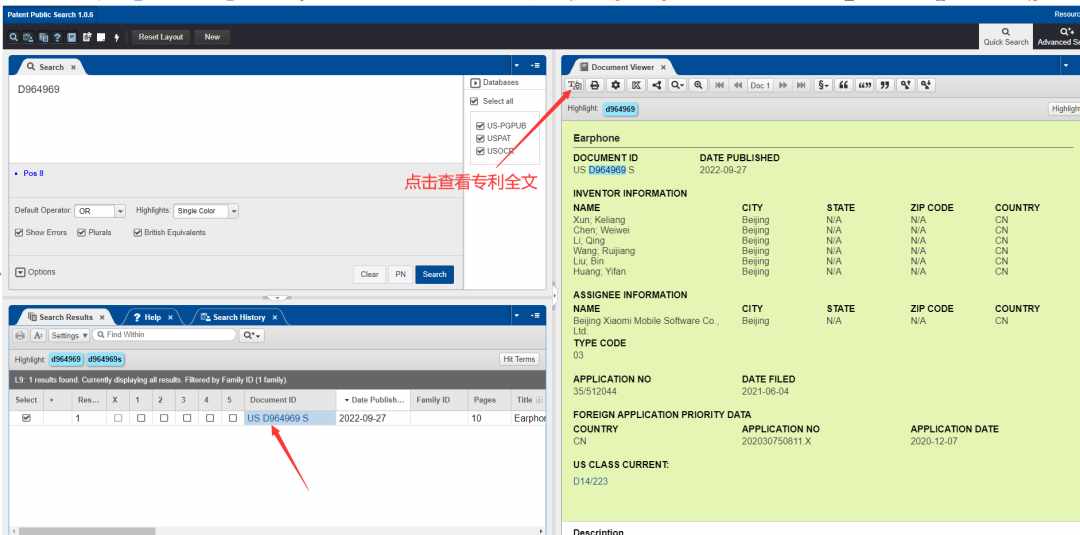The height and width of the screenshot is (535, 1080).
Task: Check tag column 1 box for US D964969 S
Action: tap(141, 418)
